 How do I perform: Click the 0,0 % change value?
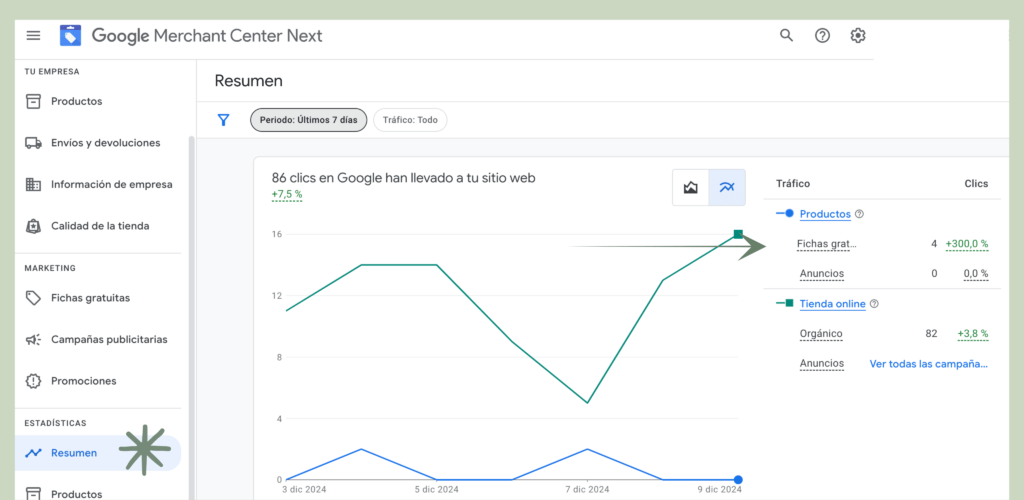click(976, 273)
